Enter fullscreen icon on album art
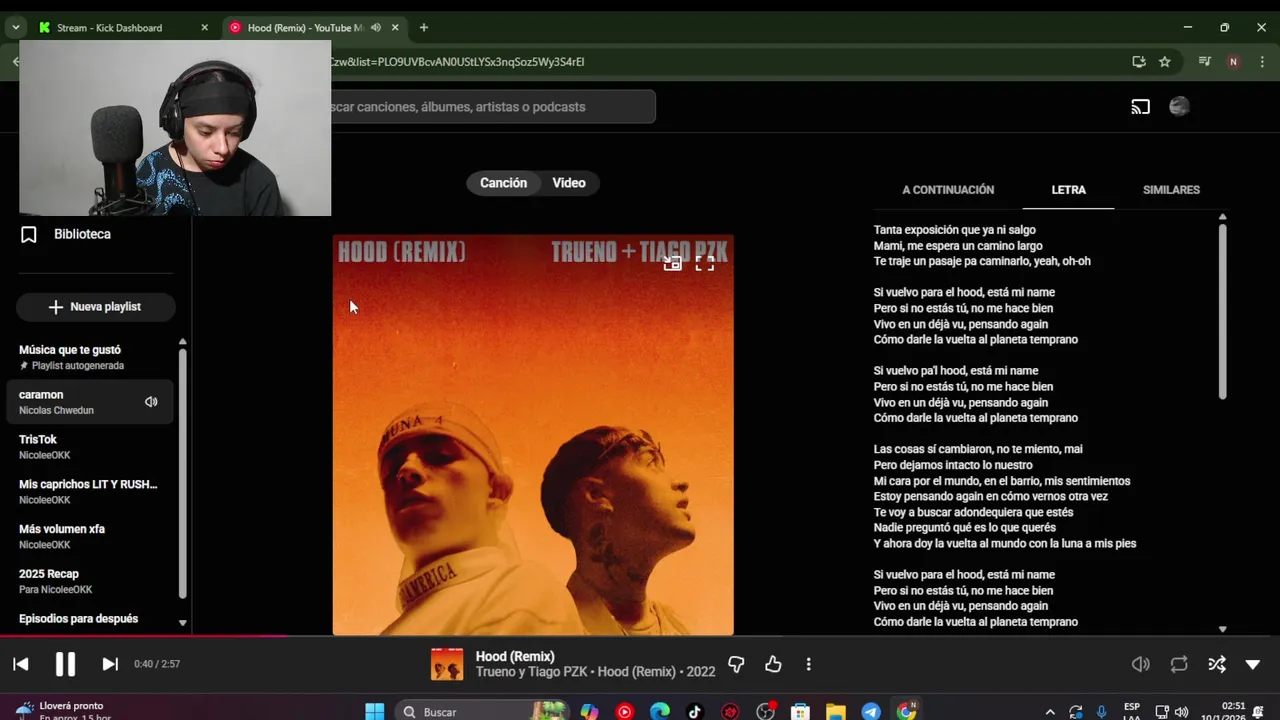Image resolution: width=1280 pixels, height=720 pixels. 705,263
